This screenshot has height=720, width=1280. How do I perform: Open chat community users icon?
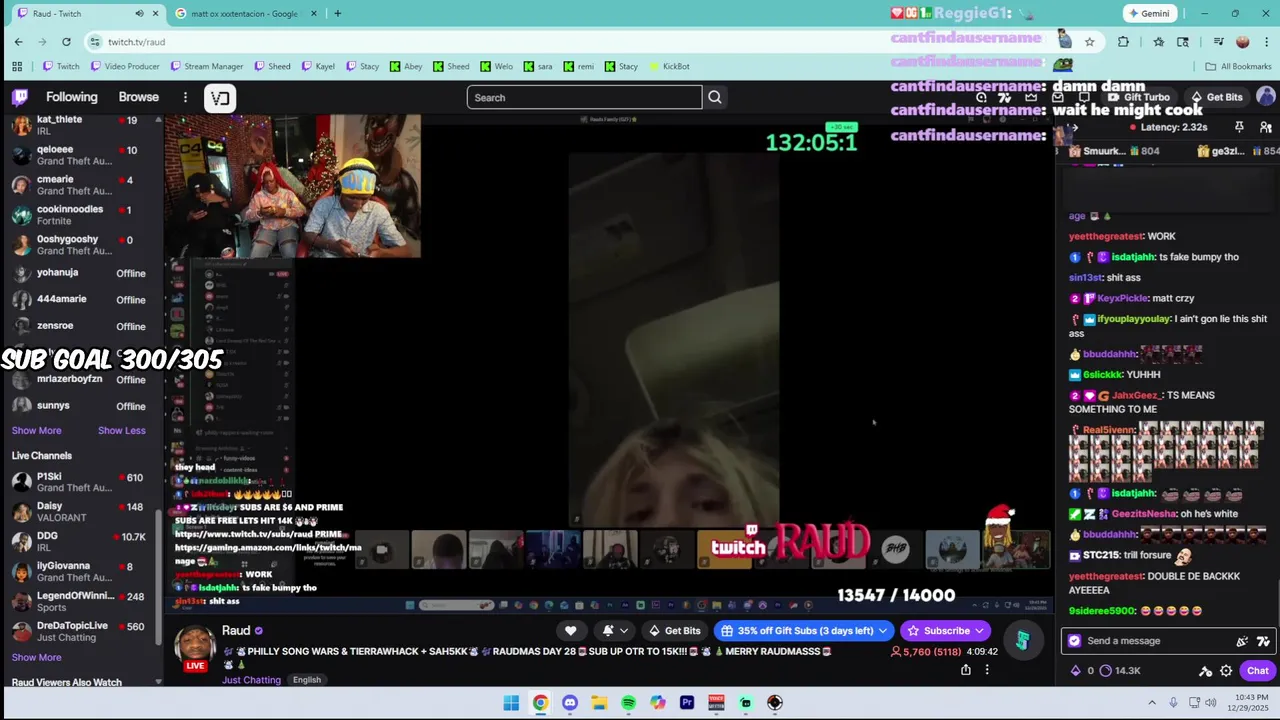[1266, 127]
